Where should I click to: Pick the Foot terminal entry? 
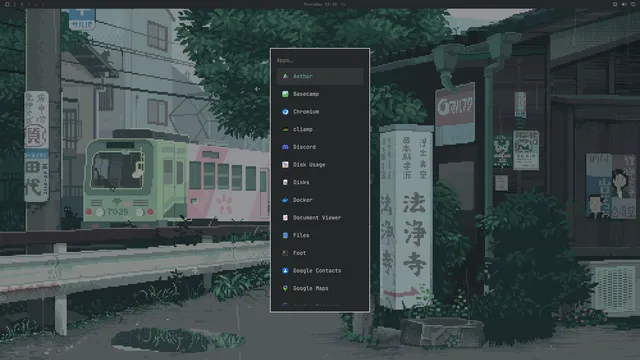320,253
